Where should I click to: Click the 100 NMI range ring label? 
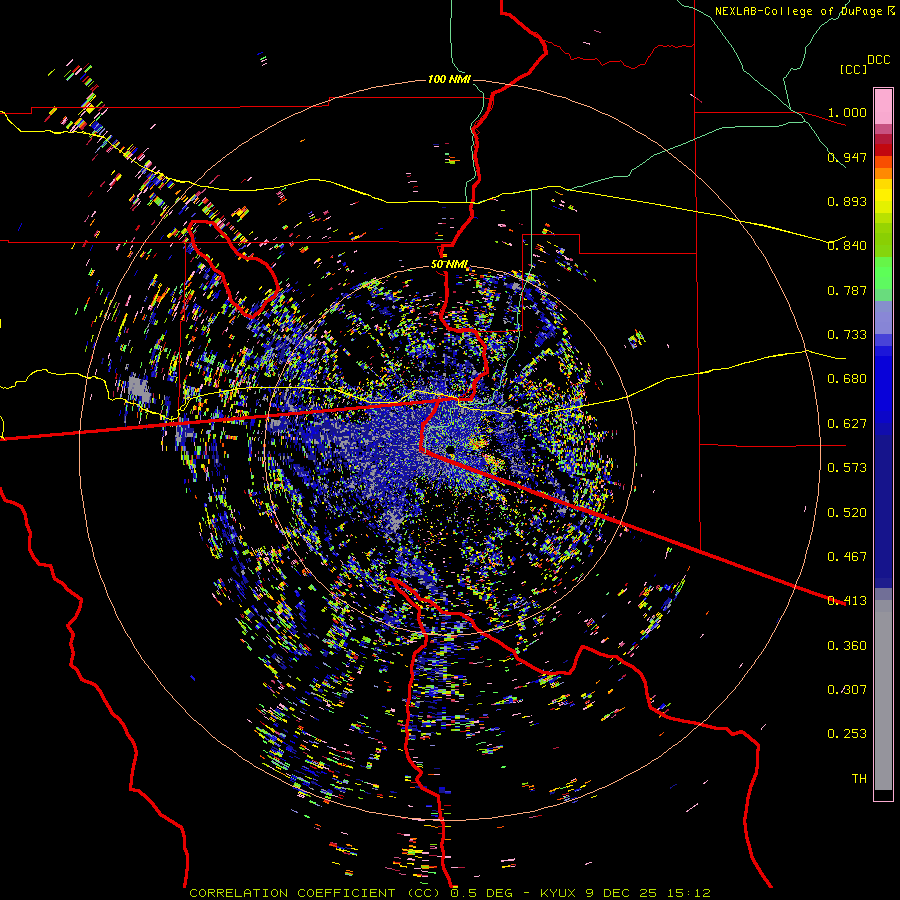click(449, 79)
